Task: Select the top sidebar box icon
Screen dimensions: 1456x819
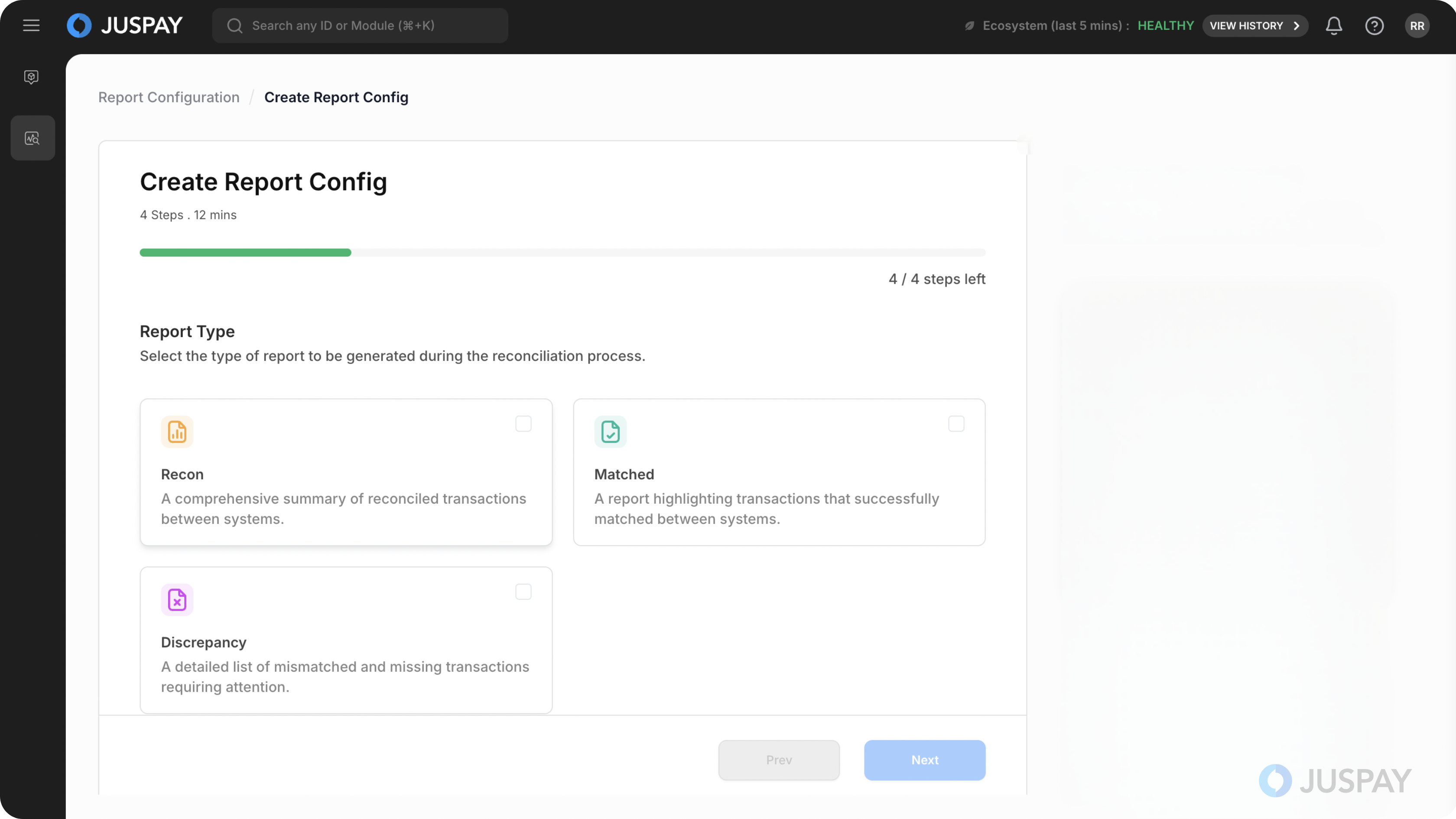Action: click(x=32, y=77)
